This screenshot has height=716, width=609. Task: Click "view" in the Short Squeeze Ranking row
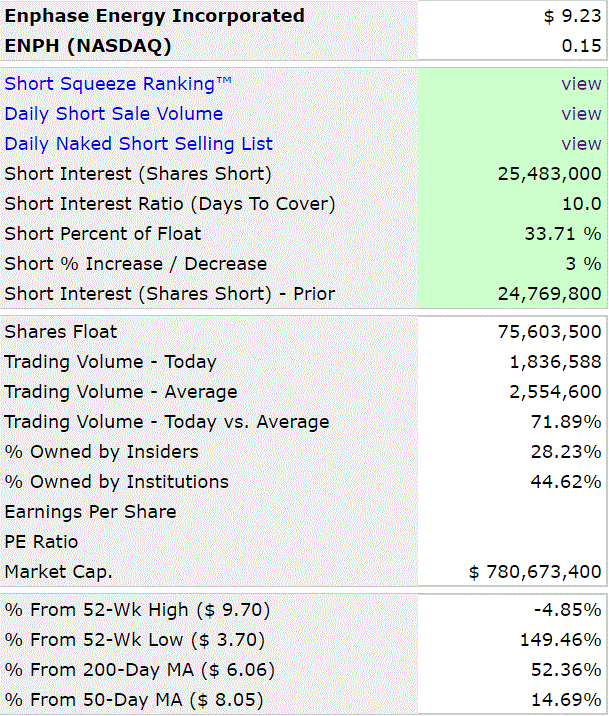coord(581,84)
